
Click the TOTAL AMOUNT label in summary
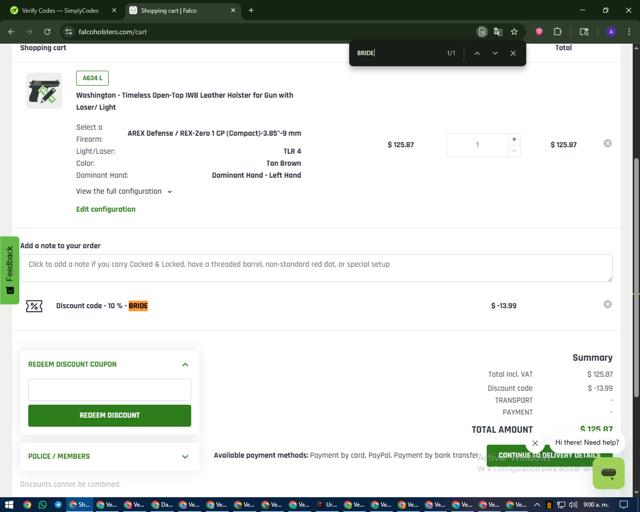pos(502,430)
